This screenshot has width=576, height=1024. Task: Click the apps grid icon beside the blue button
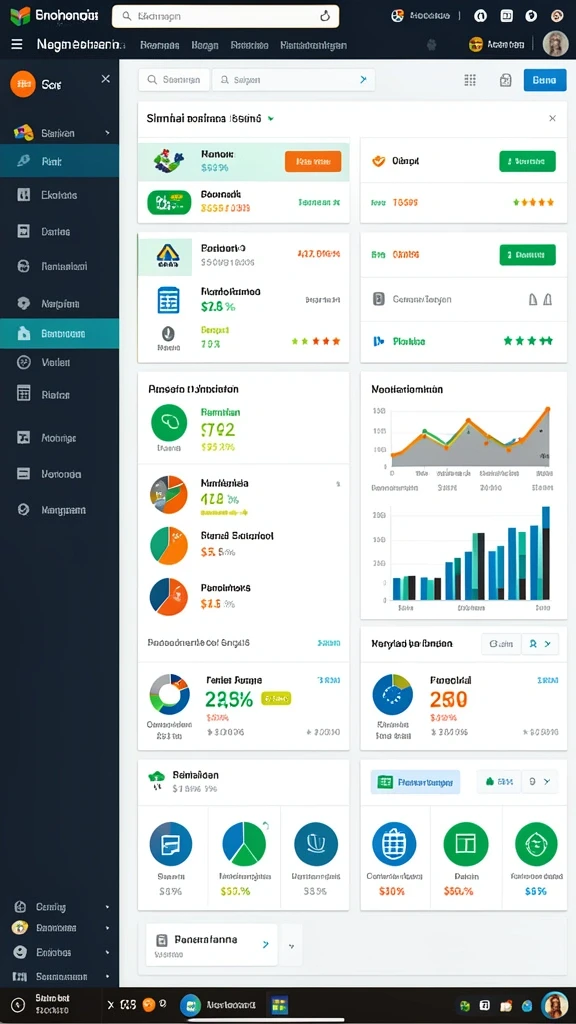pyautogui.click(x=470, y=80)
